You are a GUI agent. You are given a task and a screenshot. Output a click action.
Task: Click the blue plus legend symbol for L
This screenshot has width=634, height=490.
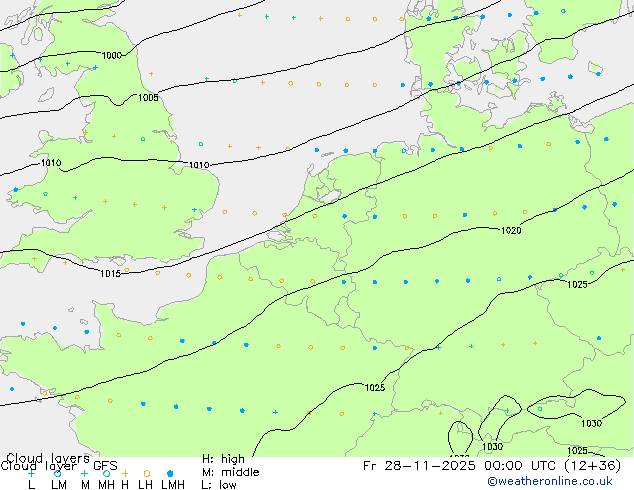(31, 473)
